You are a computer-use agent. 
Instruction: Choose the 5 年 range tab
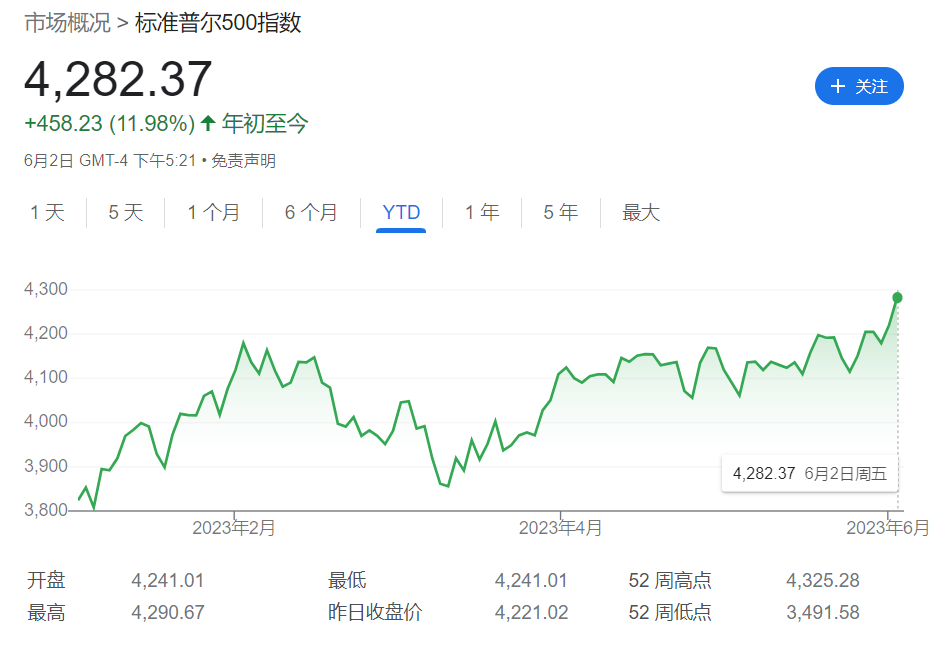[x=561, y=212]
